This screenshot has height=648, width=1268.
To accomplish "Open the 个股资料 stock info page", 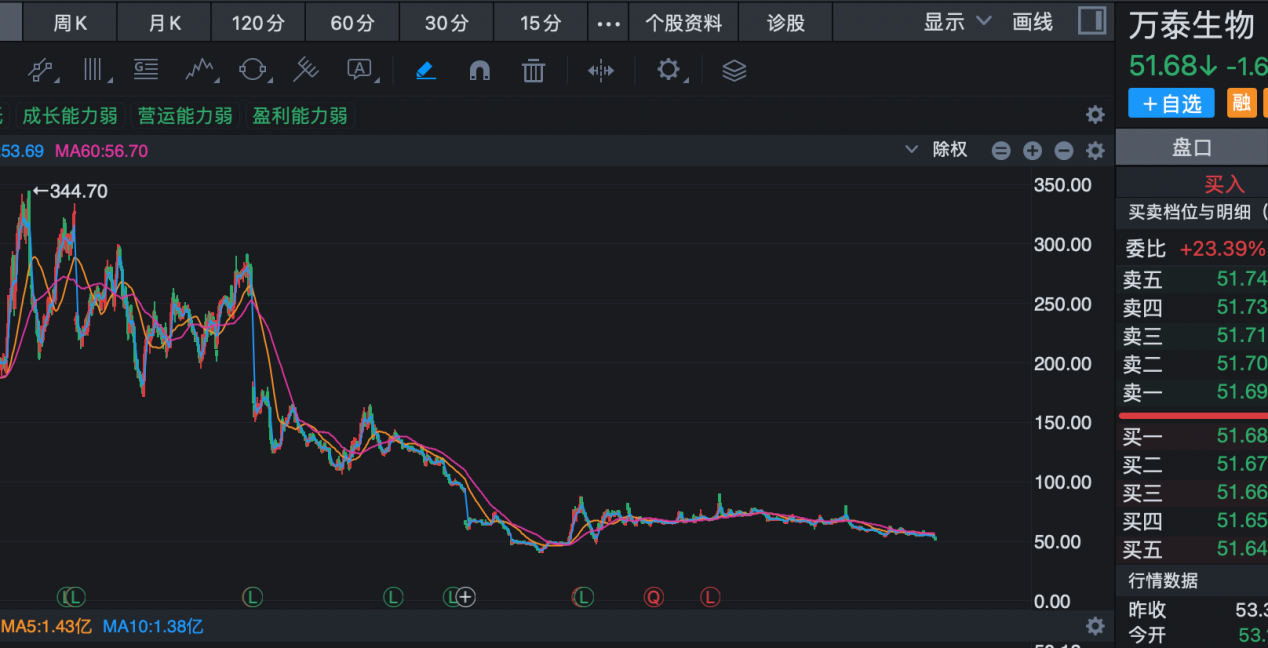I will (683, 22).
